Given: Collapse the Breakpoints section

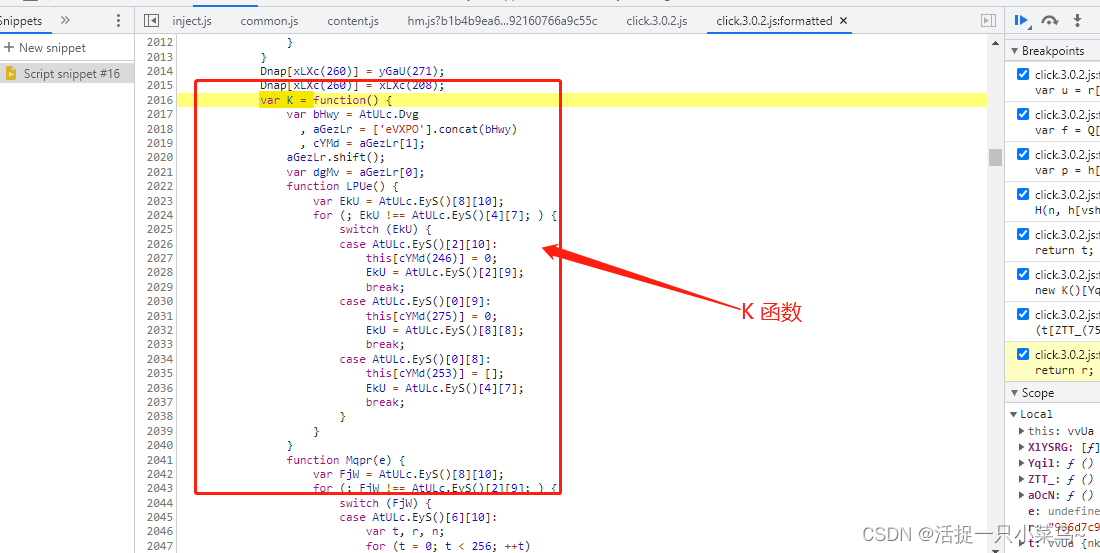Looking at the screenshot, I should [1014, 50].
